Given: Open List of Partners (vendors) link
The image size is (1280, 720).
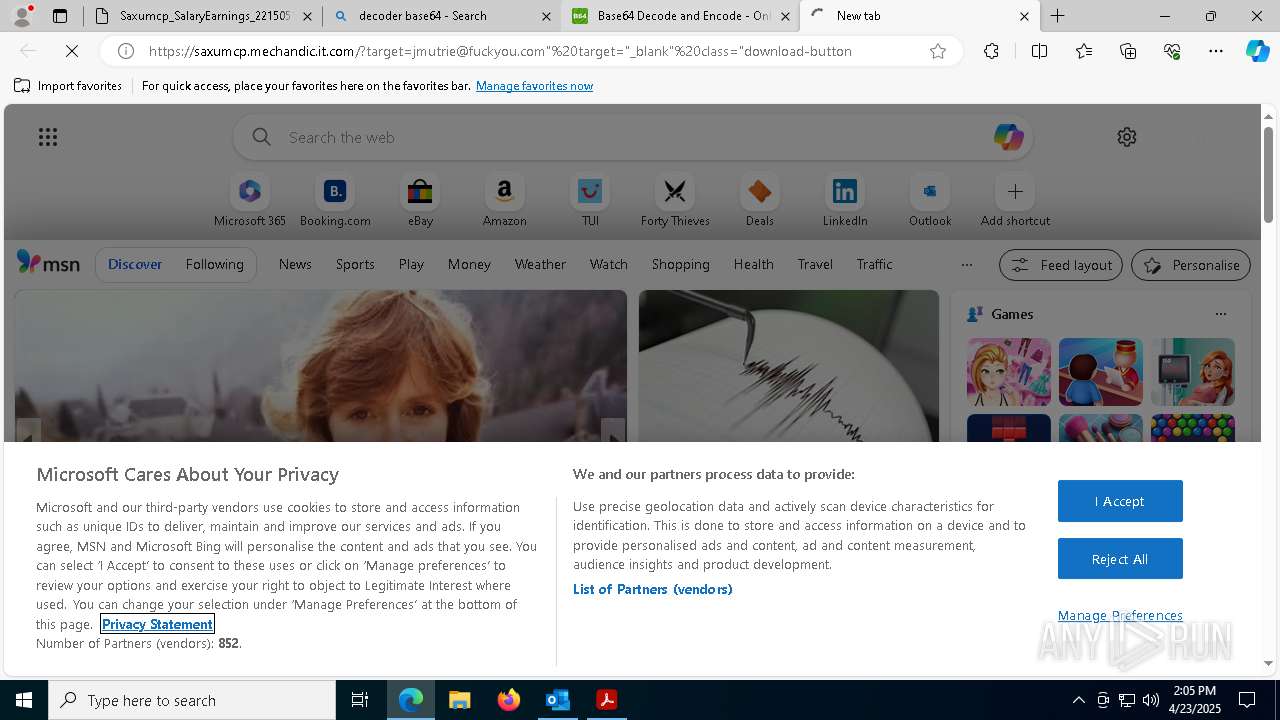Looking at the screenshot, I should tap(652, 589).
